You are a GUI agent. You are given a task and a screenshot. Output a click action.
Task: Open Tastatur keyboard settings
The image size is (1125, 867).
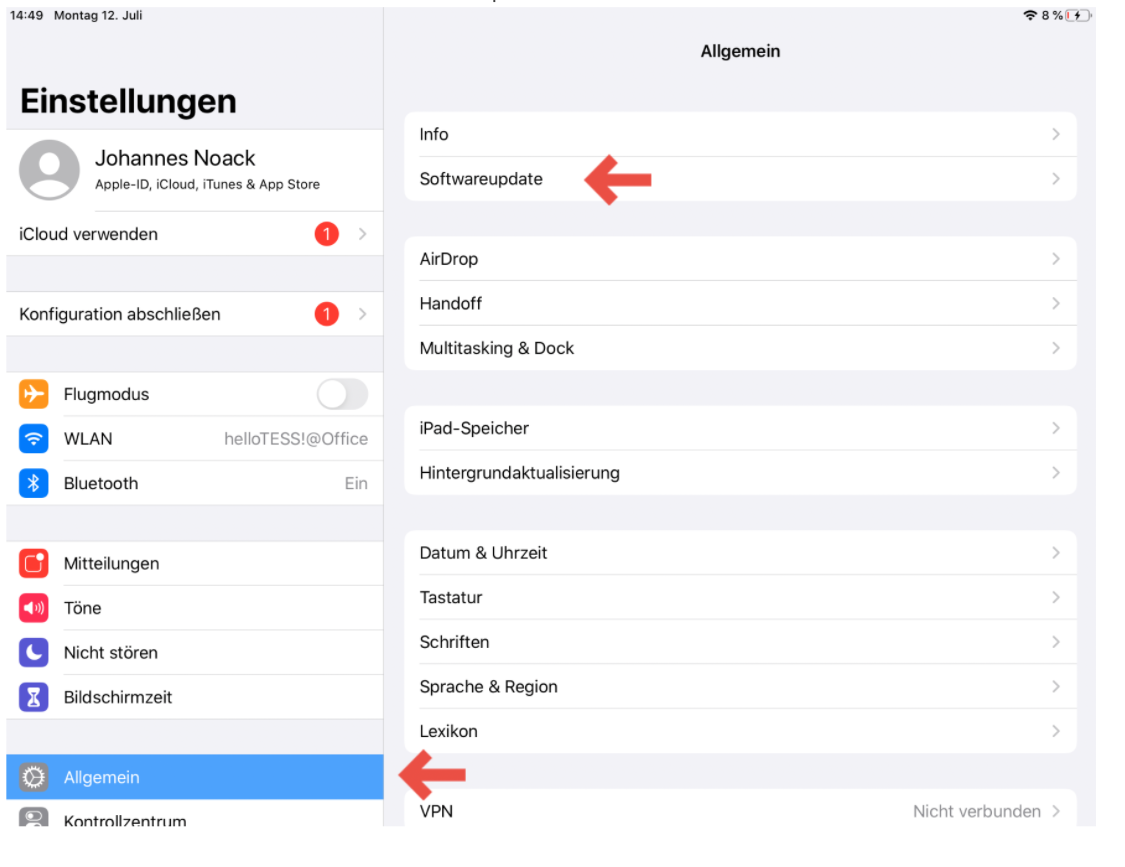pyautogui.click(x=740, y=597)
